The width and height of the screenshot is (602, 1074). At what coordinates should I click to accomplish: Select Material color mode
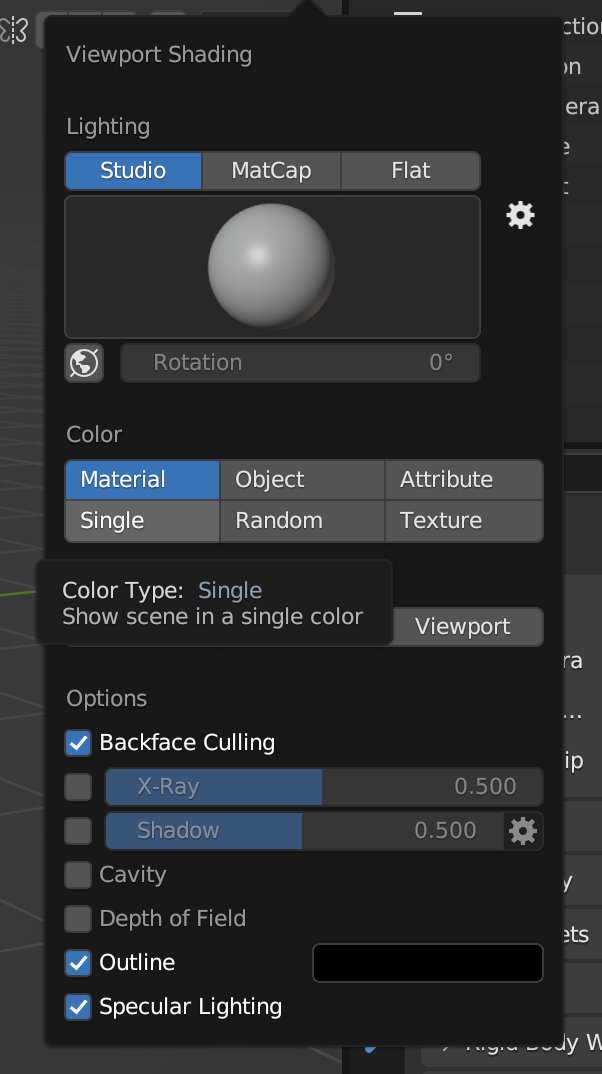(x=141, y=480)
